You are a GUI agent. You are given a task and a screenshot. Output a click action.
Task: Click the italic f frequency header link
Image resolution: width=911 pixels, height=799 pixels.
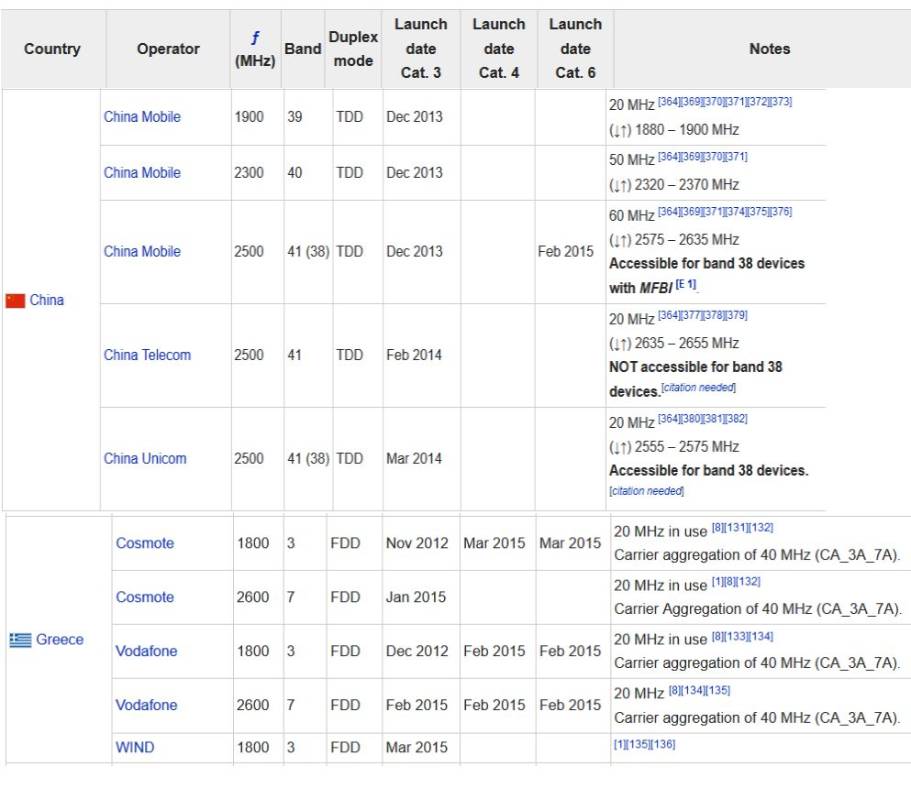255,39
